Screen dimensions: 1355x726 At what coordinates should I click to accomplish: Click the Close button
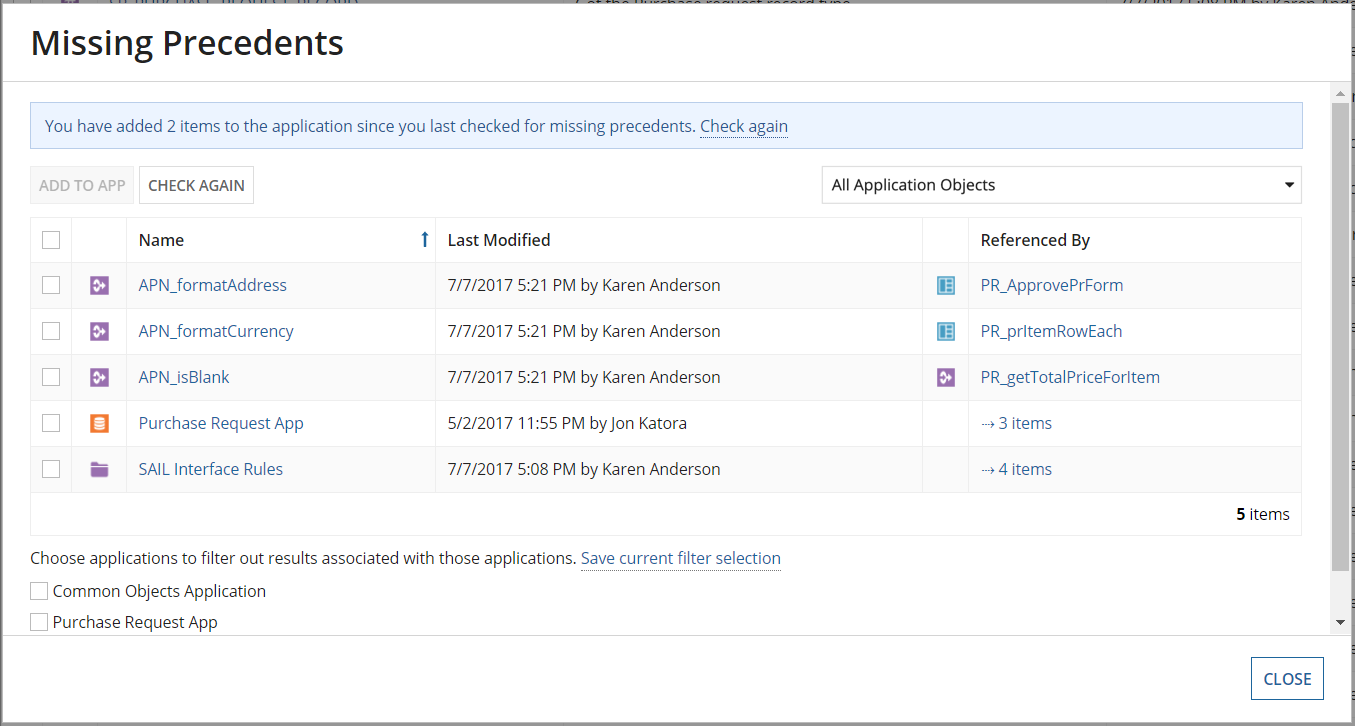[x=1287, y=679]
